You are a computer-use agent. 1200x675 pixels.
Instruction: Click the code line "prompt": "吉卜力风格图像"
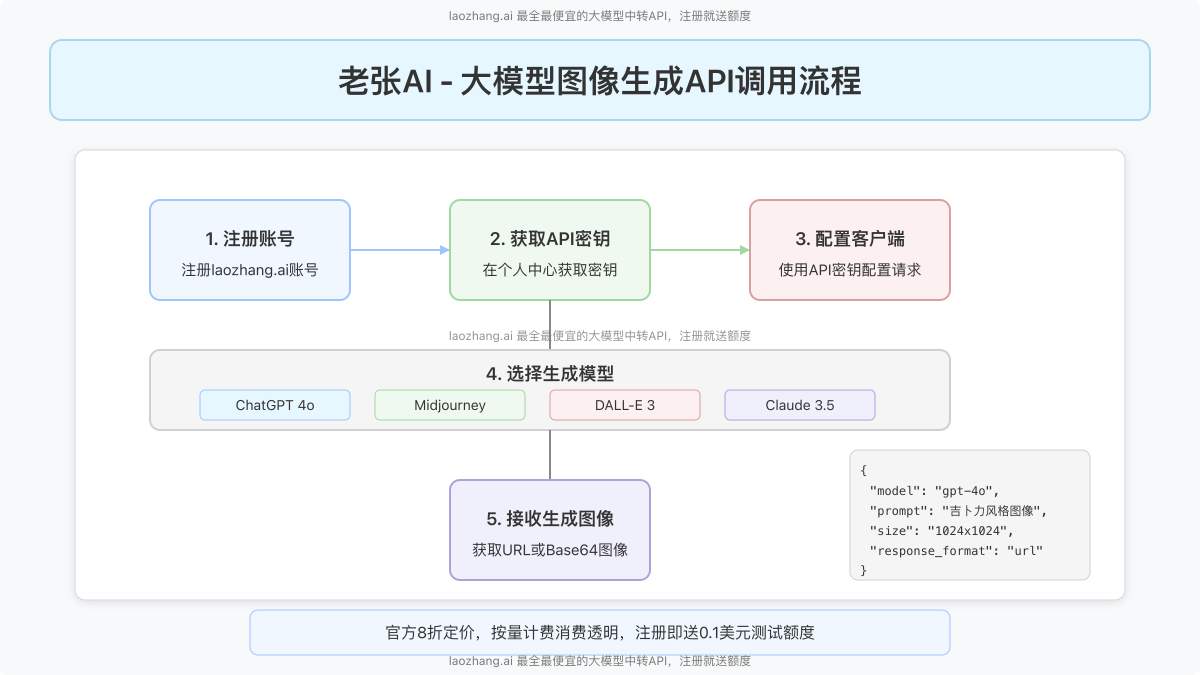point(958,510)
